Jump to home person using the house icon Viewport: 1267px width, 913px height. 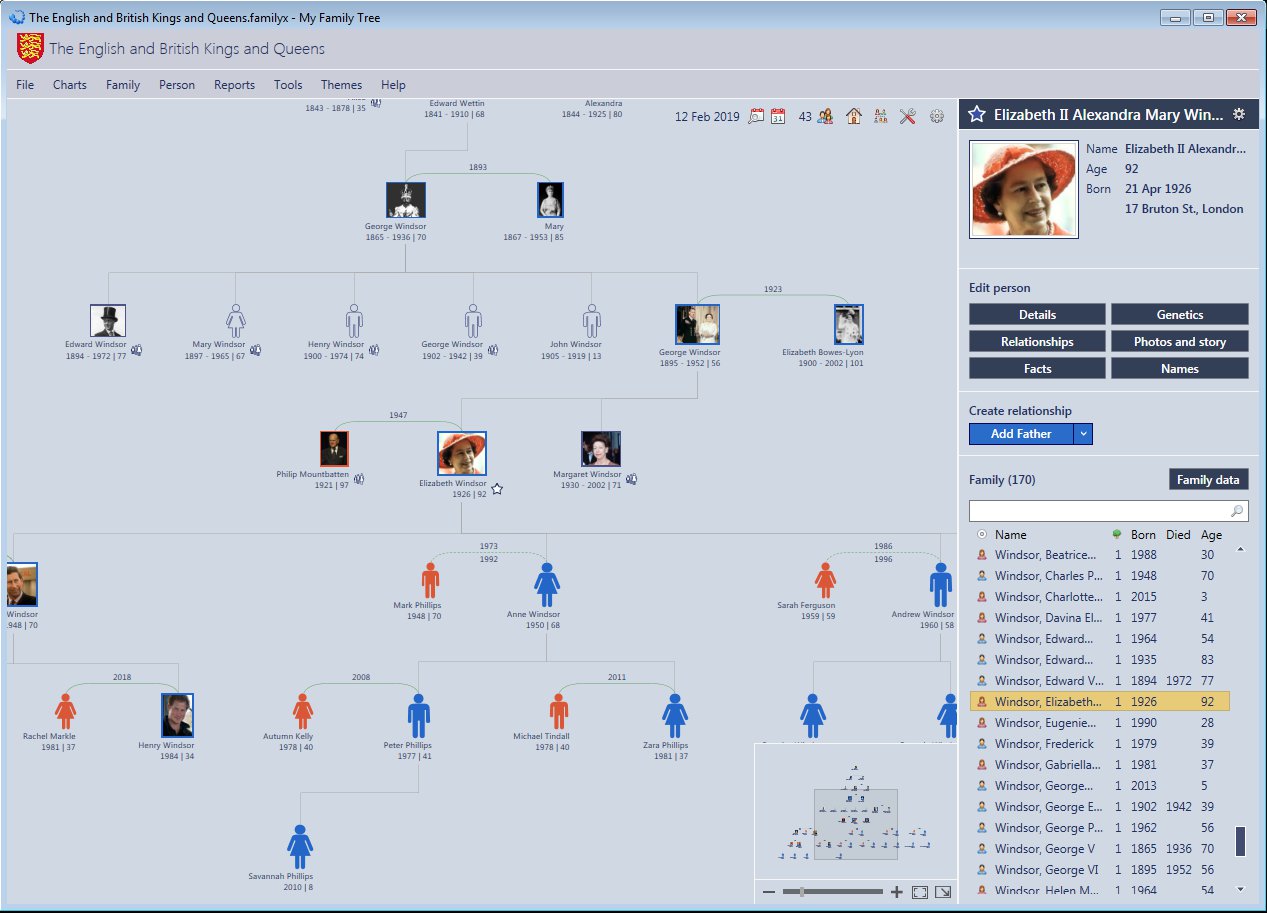pos(852,116)
